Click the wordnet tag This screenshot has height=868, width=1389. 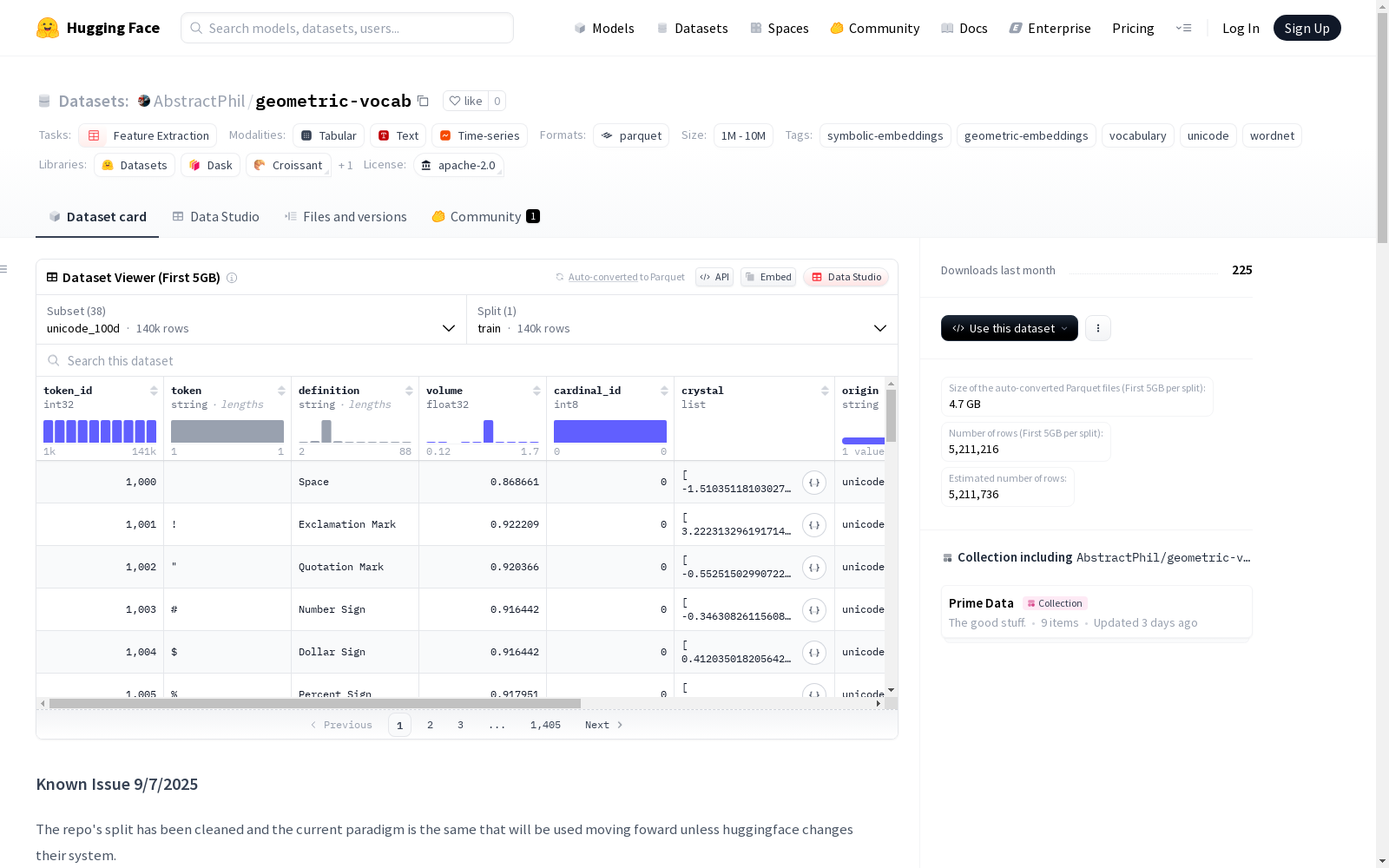[x=1272, y=135]
